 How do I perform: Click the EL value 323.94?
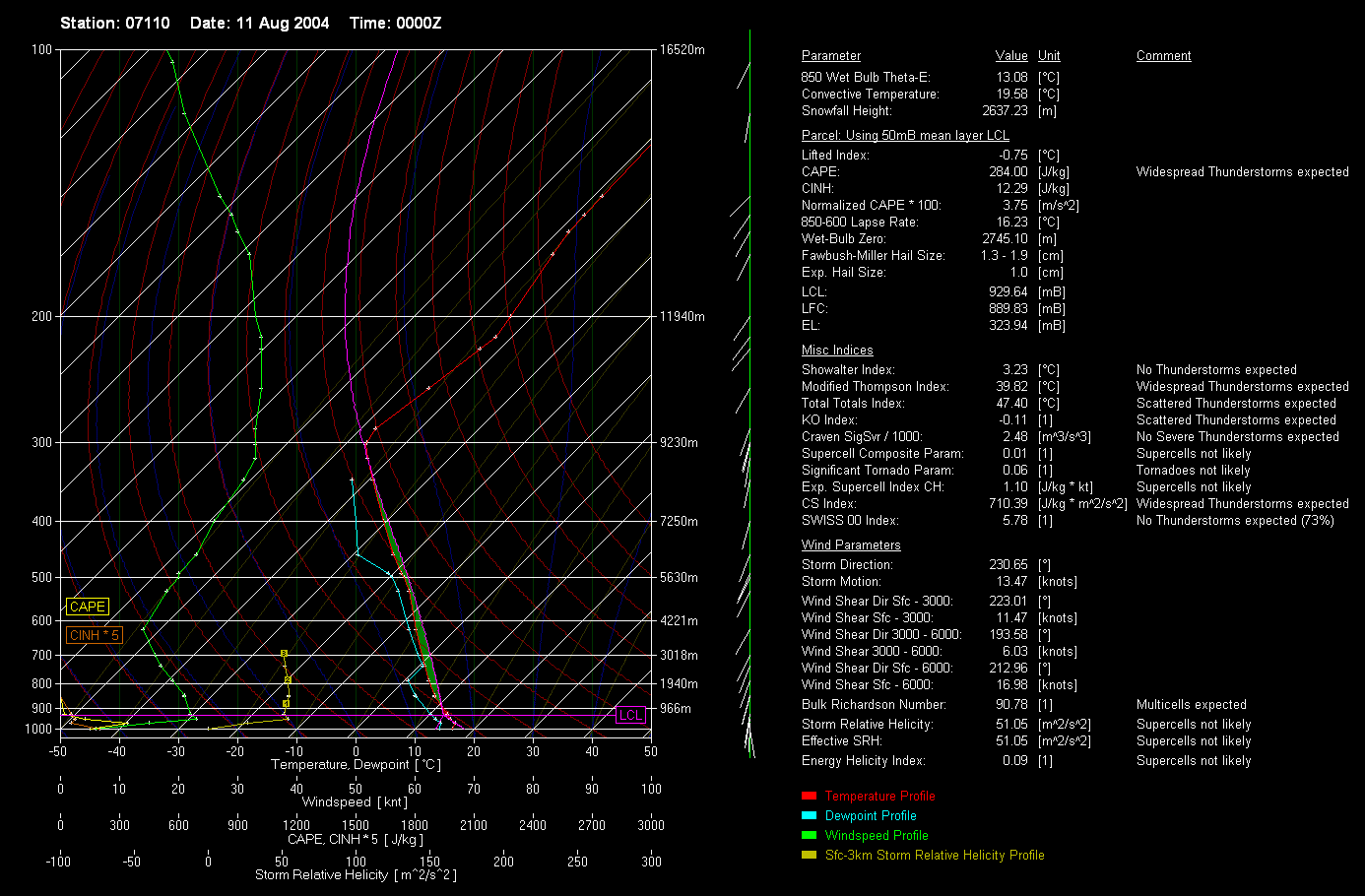pos(1008,325)
